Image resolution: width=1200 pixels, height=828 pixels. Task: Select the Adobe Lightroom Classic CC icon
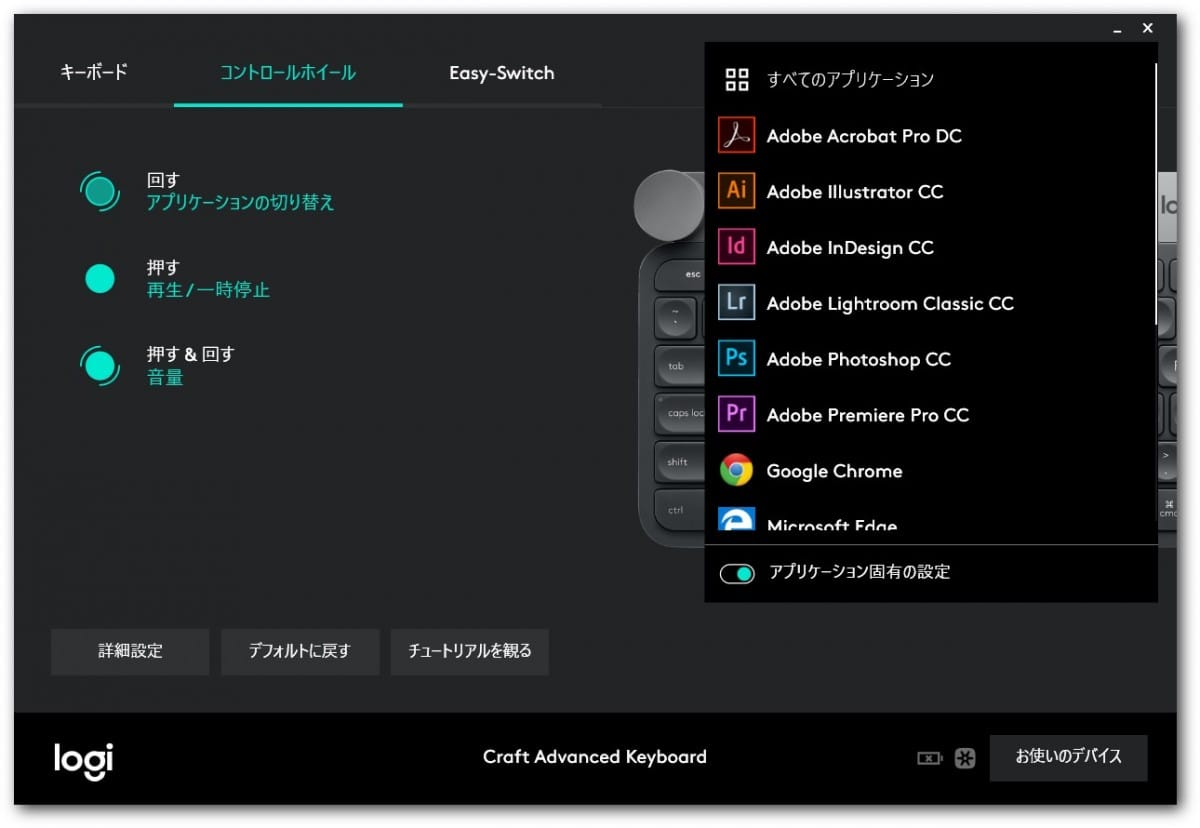coord(736,303)
